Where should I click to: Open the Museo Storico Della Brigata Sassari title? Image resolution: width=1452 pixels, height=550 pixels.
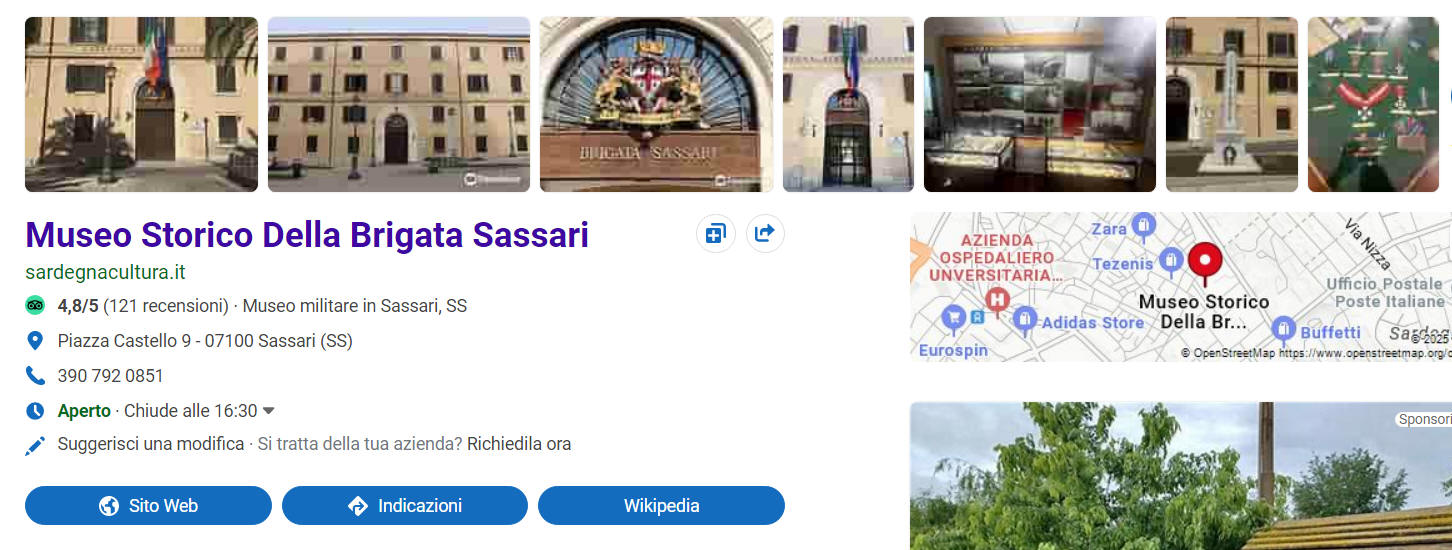(307, 235)
